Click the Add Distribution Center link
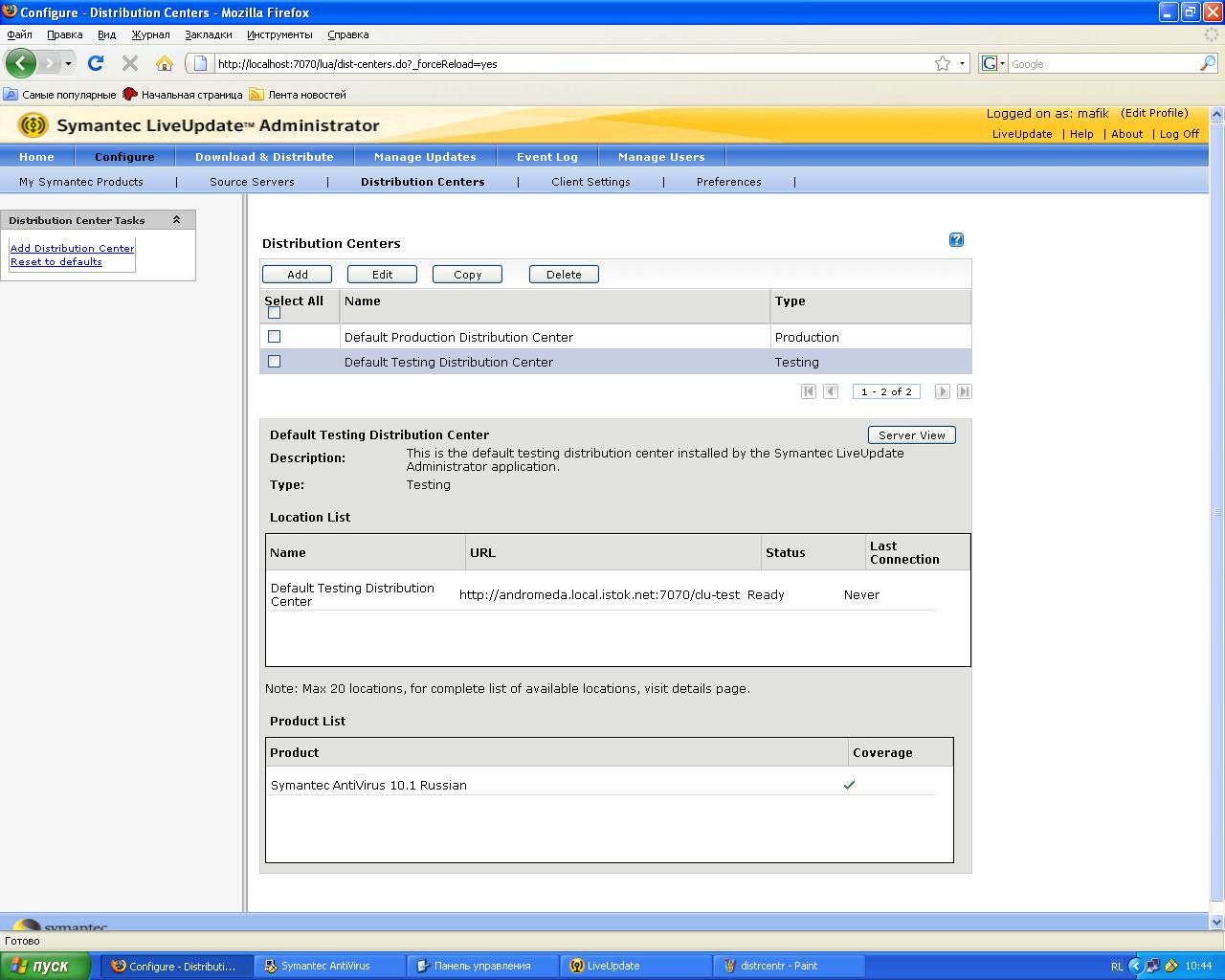 point(72,248)
